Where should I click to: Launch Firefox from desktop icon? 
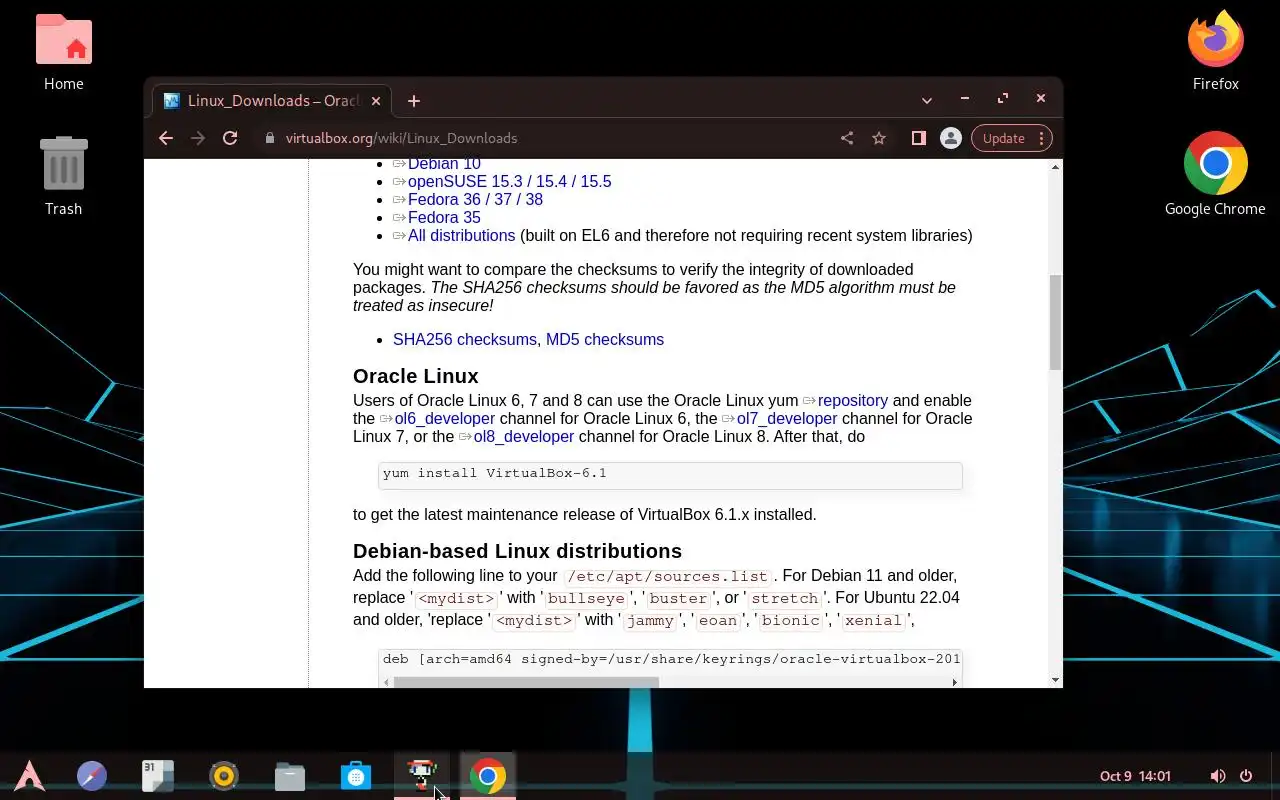click(1215, 52)
